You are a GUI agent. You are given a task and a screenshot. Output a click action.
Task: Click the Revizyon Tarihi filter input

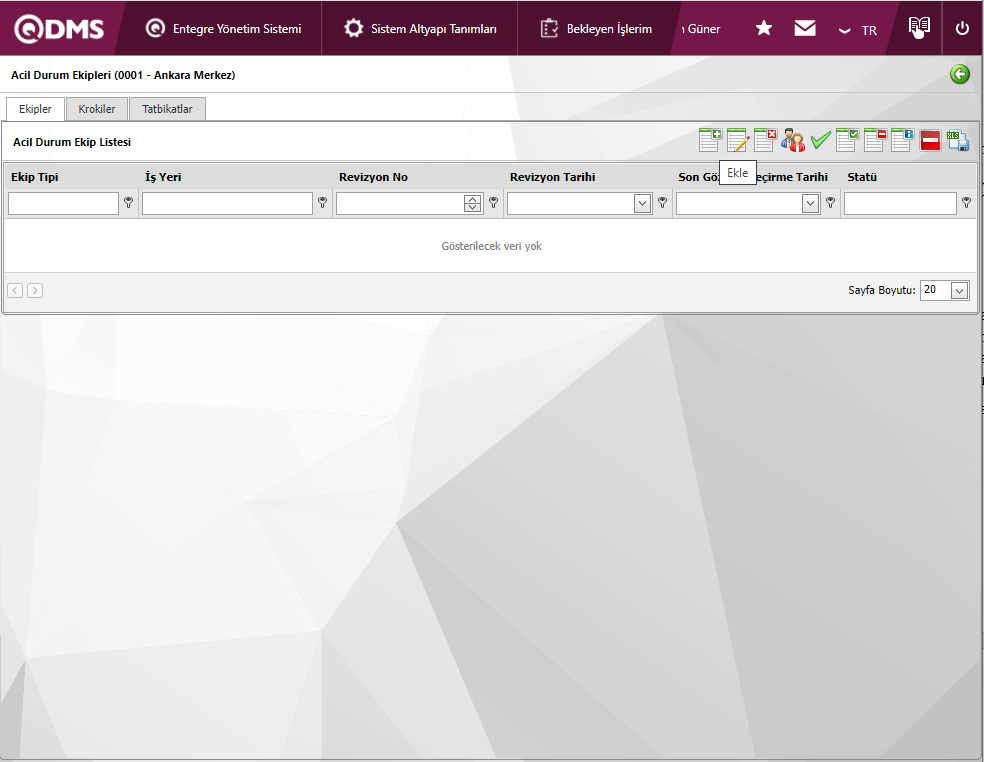click(571, 203)
